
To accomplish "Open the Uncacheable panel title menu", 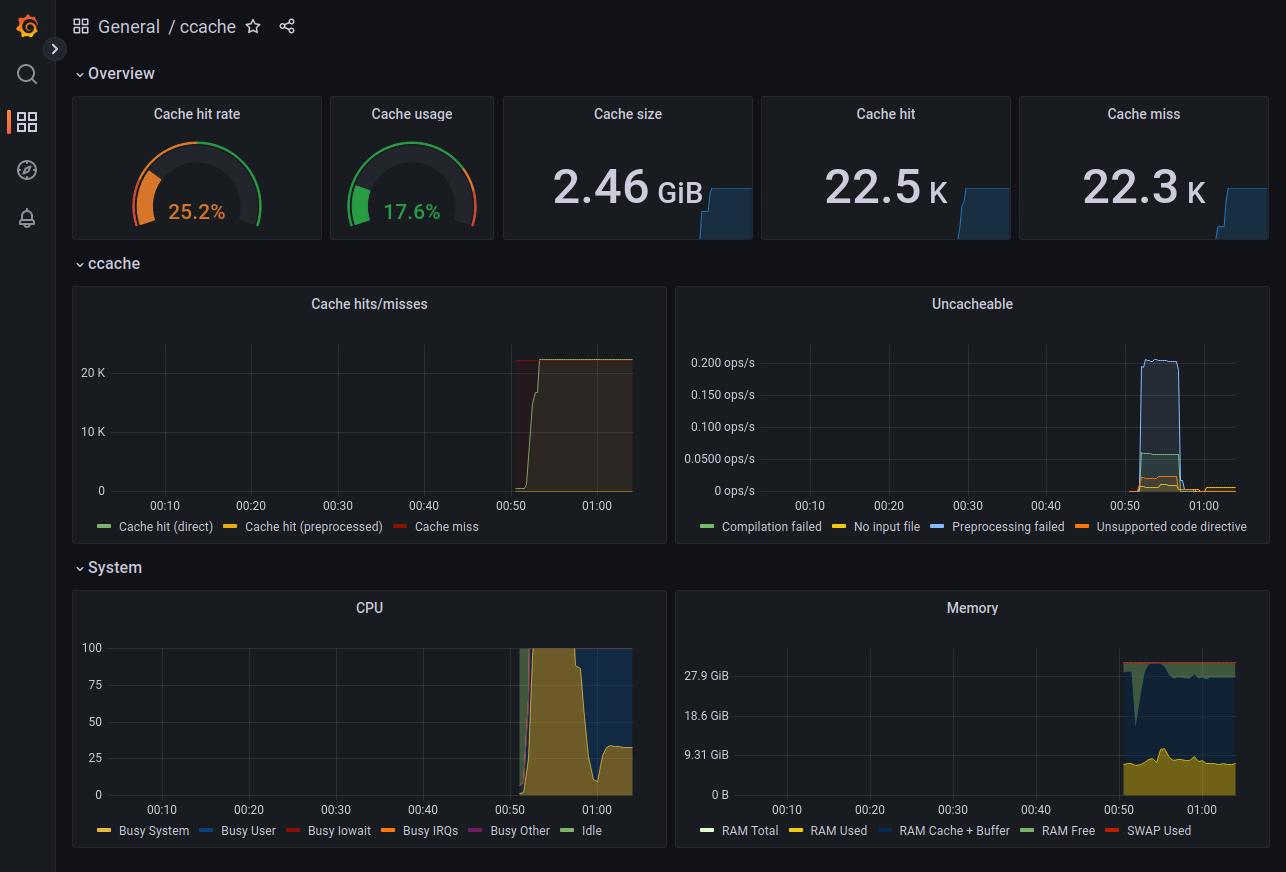I will (972, 304).
